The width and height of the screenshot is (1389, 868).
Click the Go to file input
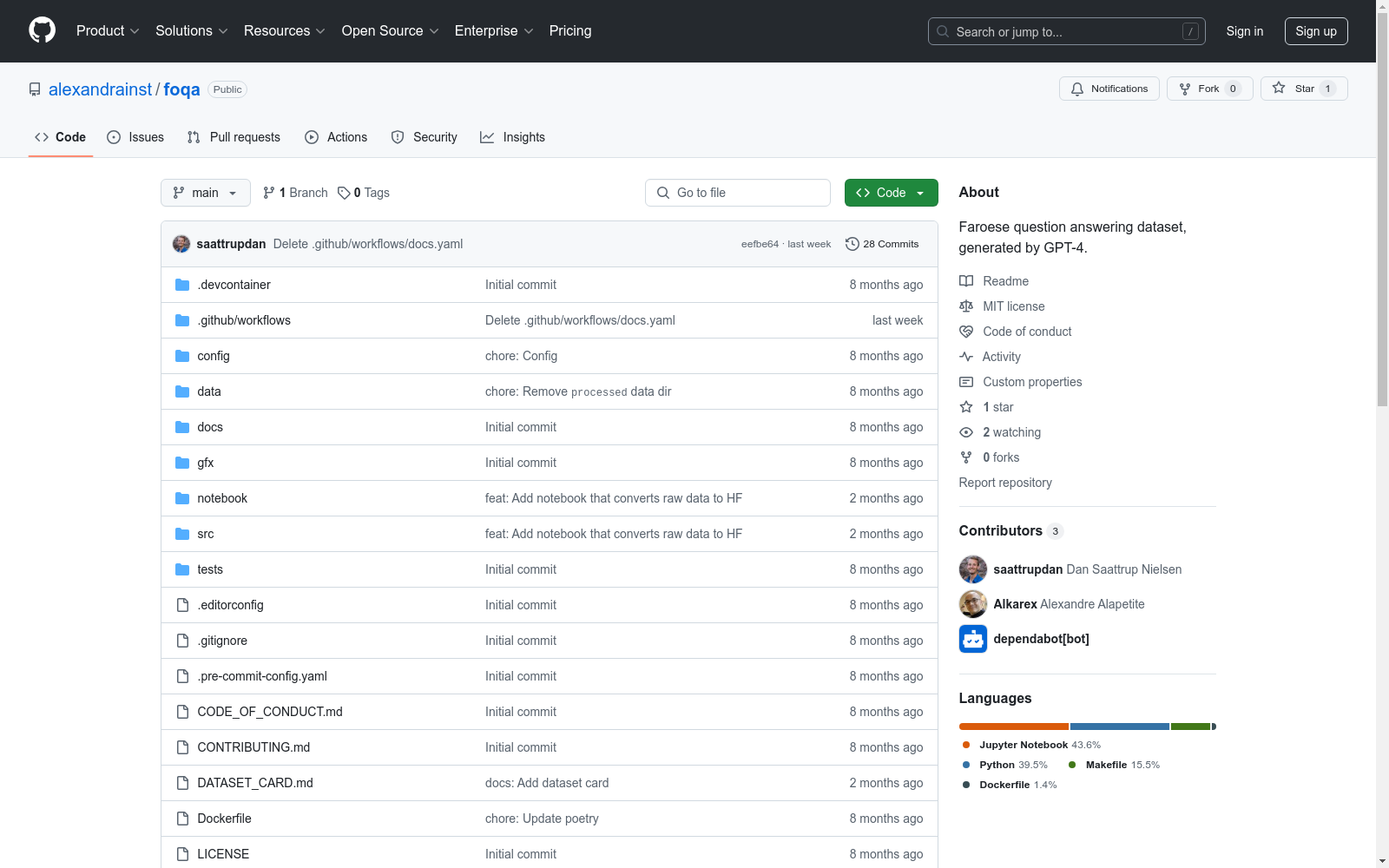[x=738, y=193]
